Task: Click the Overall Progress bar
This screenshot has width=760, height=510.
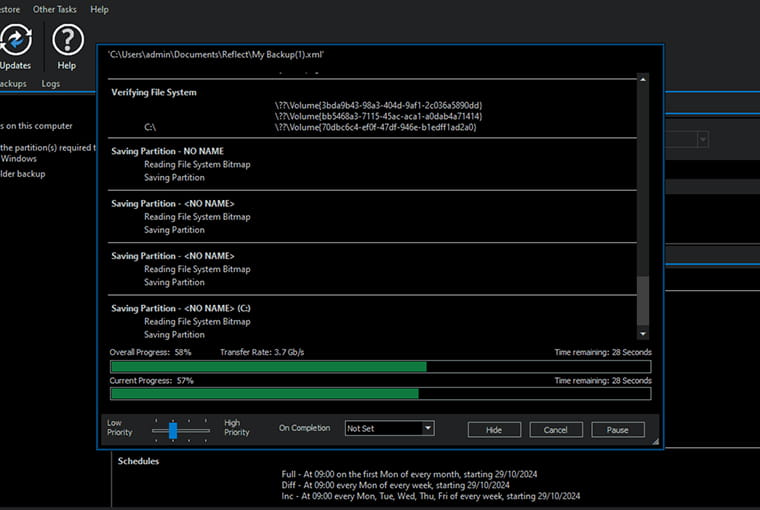Action: tap(380, 367)
